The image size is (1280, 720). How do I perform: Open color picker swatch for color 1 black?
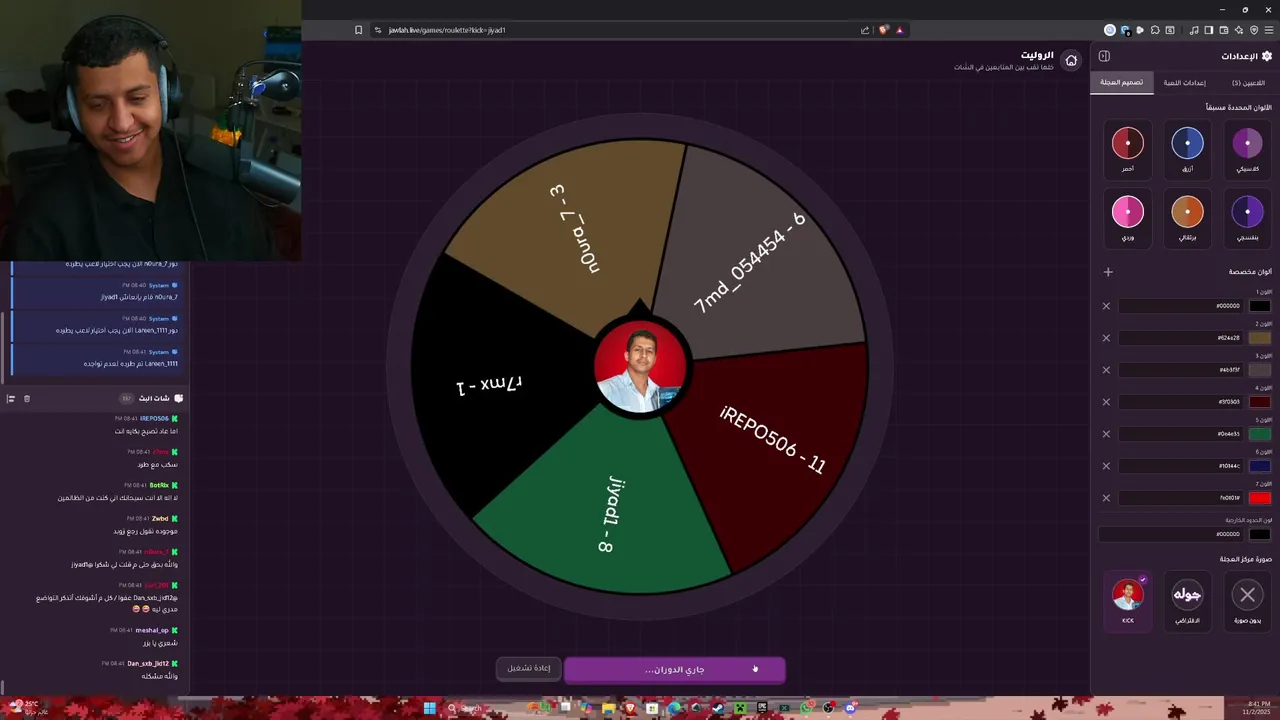coord(1259,306)
